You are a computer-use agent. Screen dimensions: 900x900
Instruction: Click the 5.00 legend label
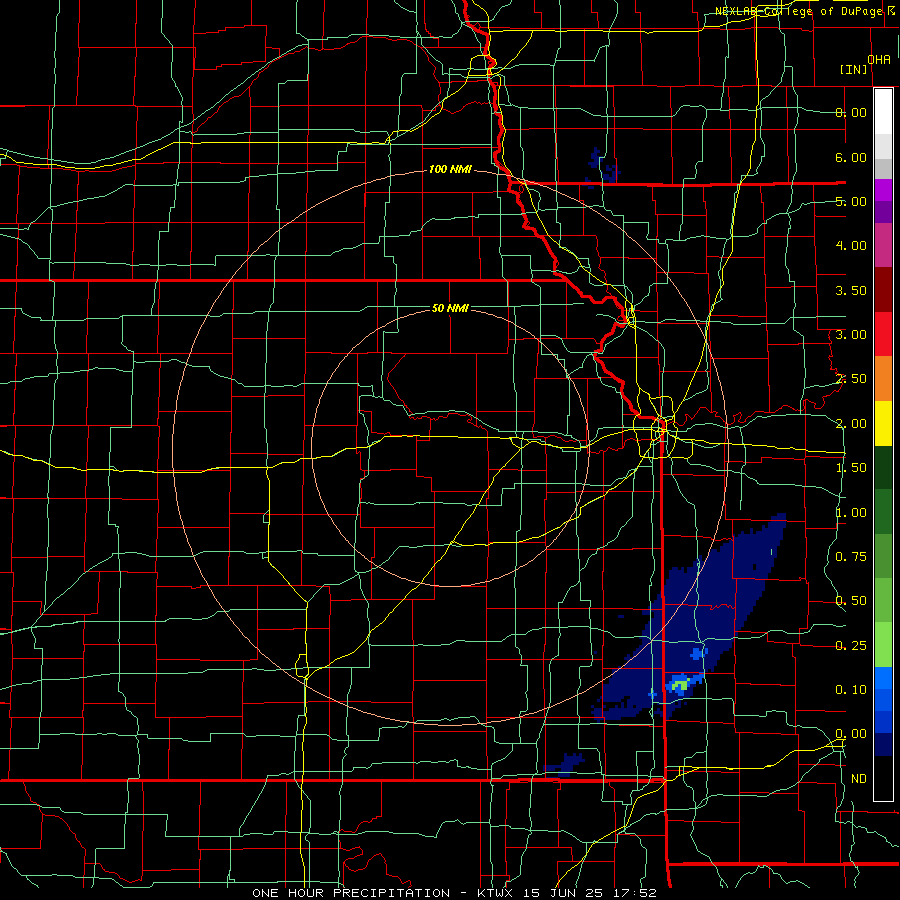[851, 201]
